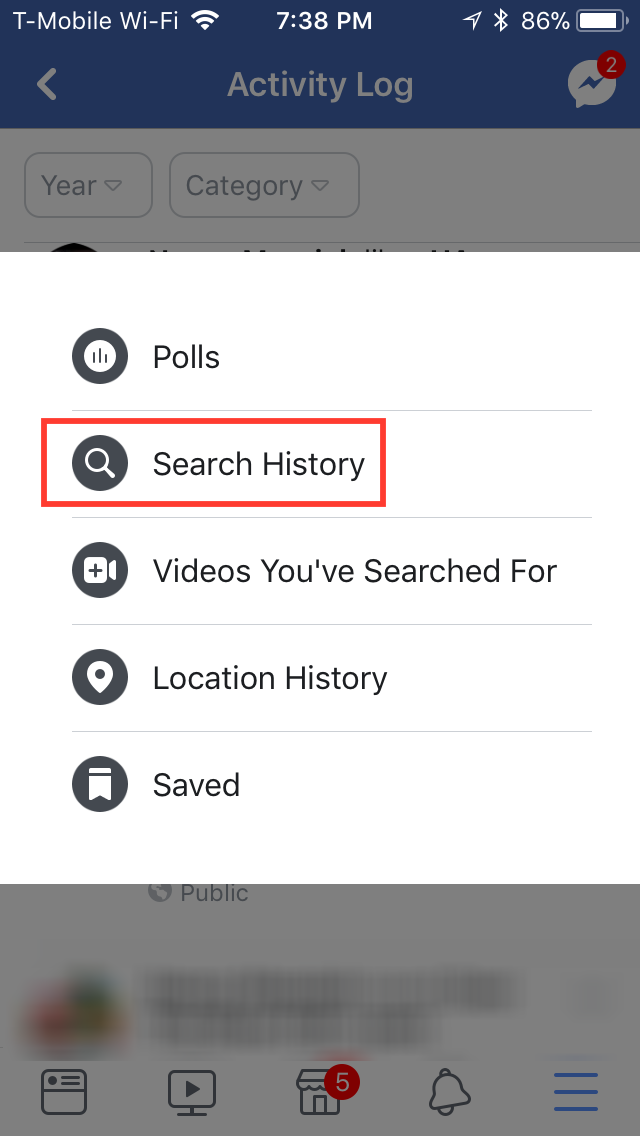
Task: Tap the Polls chart icon
Action: point(100,356)
